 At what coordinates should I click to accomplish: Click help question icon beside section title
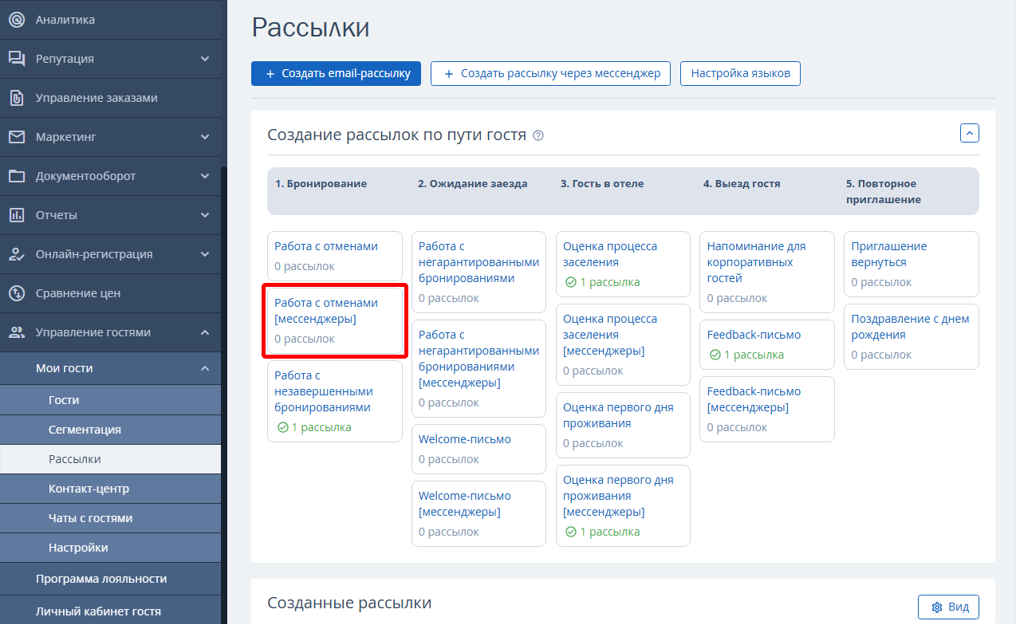tap(538, 136)
